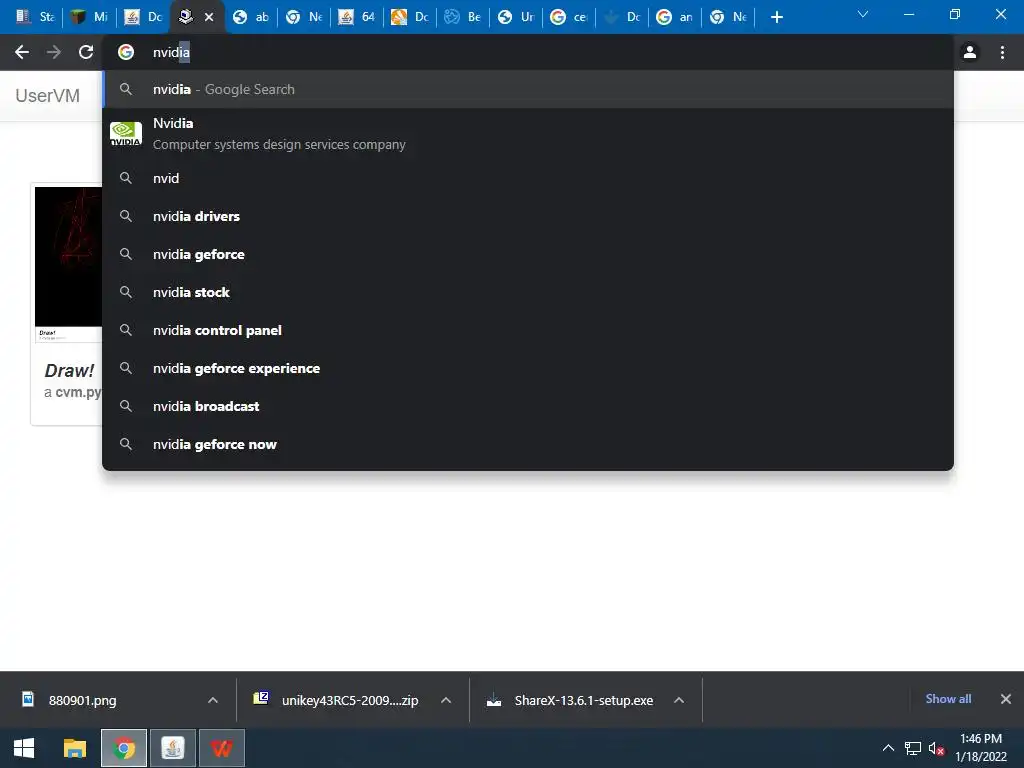Switch to the first 'Sta' tab
1024x768 pixels.
point(35,17)
